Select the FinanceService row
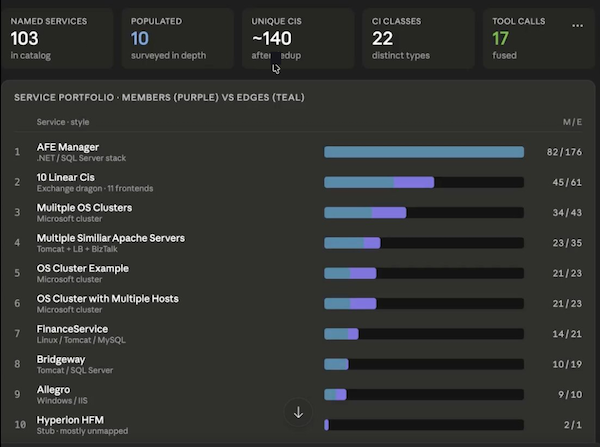 pyautogui.click(x=298, y=334)
